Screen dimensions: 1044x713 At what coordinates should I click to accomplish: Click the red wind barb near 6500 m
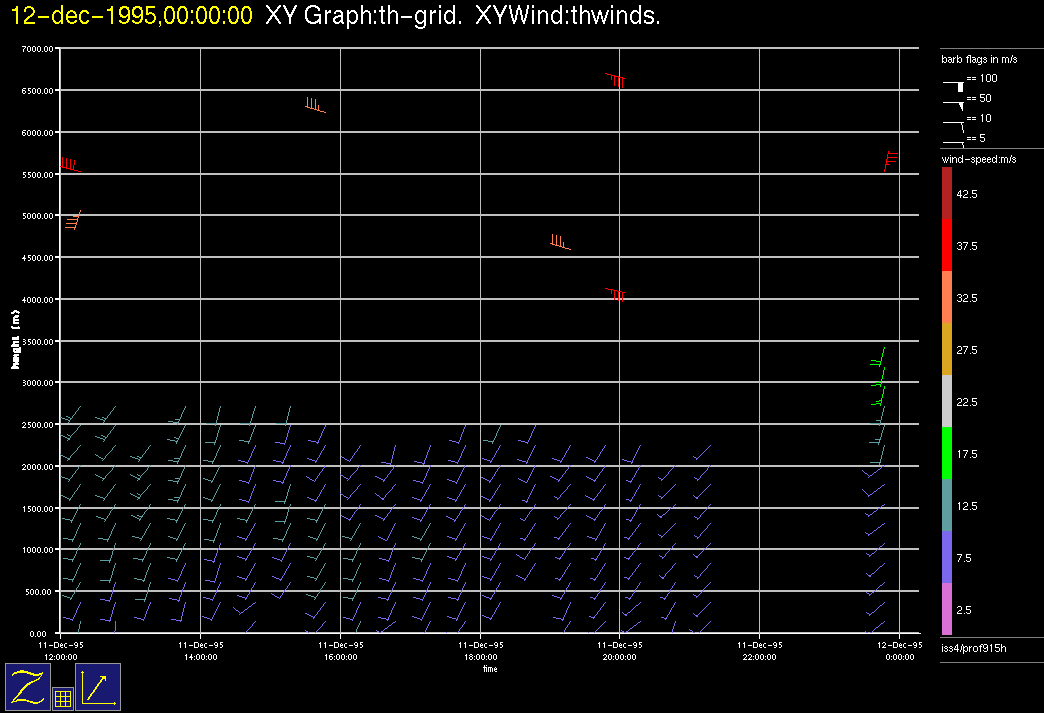point(617,80)
